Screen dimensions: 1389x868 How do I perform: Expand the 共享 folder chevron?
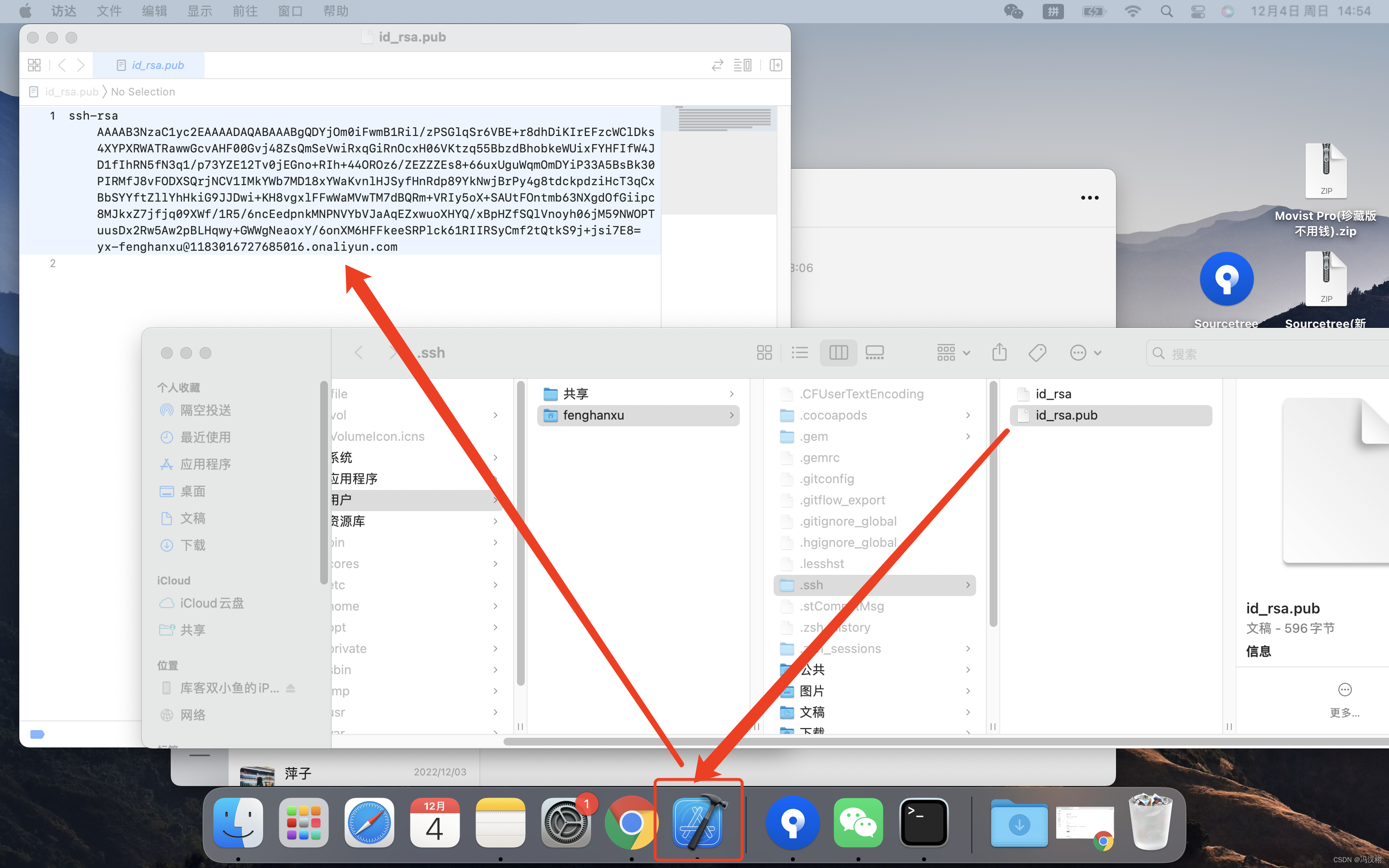(732, 394)
